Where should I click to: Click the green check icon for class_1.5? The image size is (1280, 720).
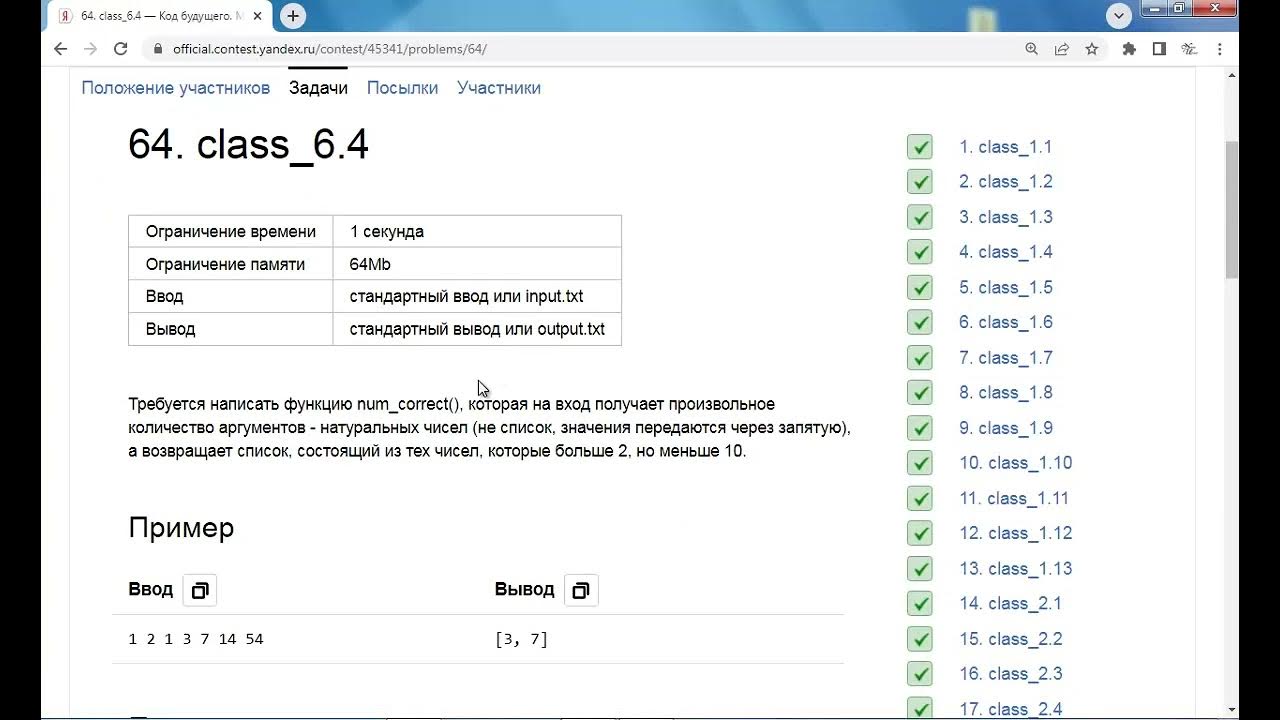tap(920, 287)
